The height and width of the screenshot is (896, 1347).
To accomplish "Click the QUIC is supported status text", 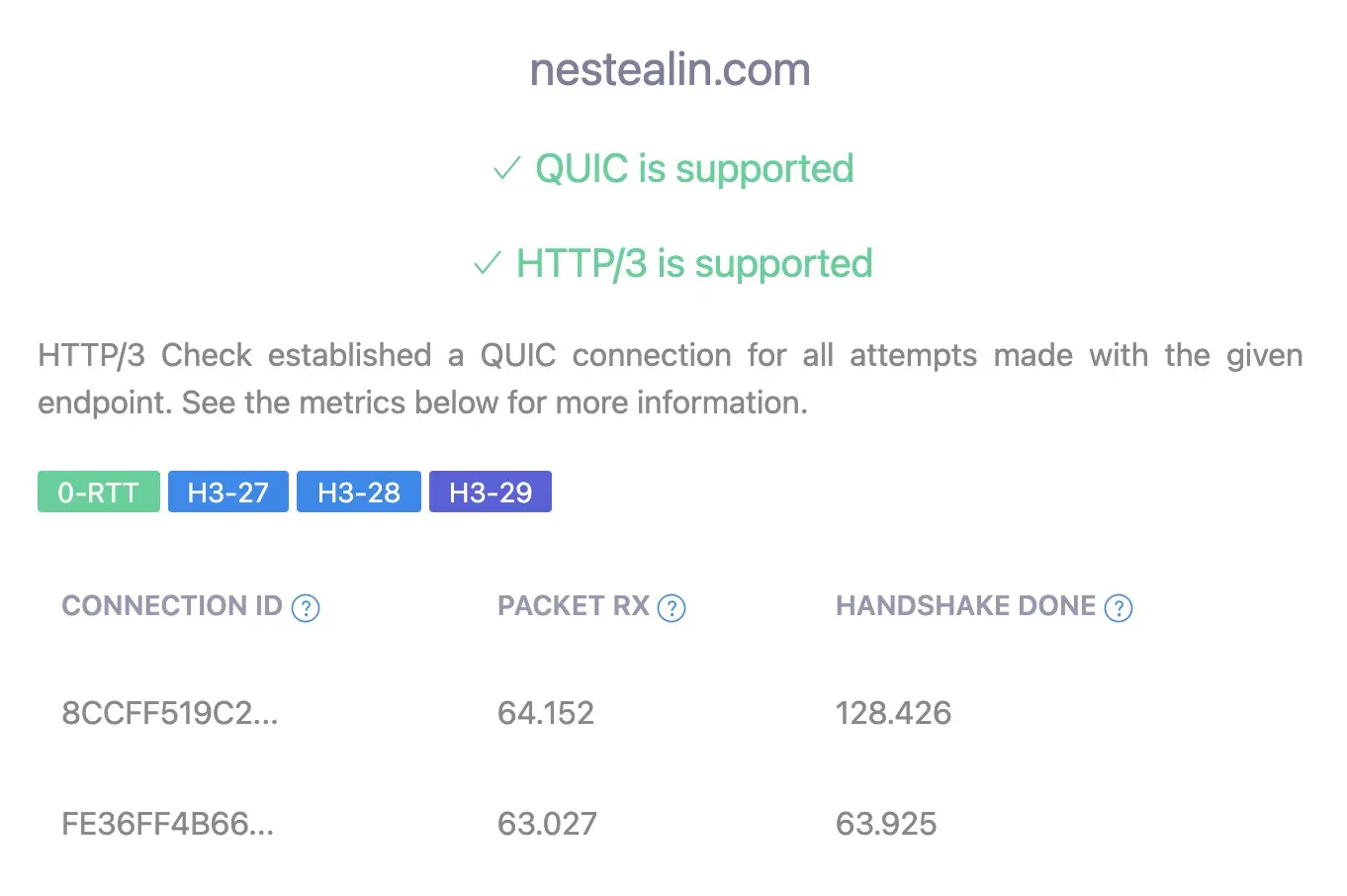I will pyautogui.click(x=694, y=169).
